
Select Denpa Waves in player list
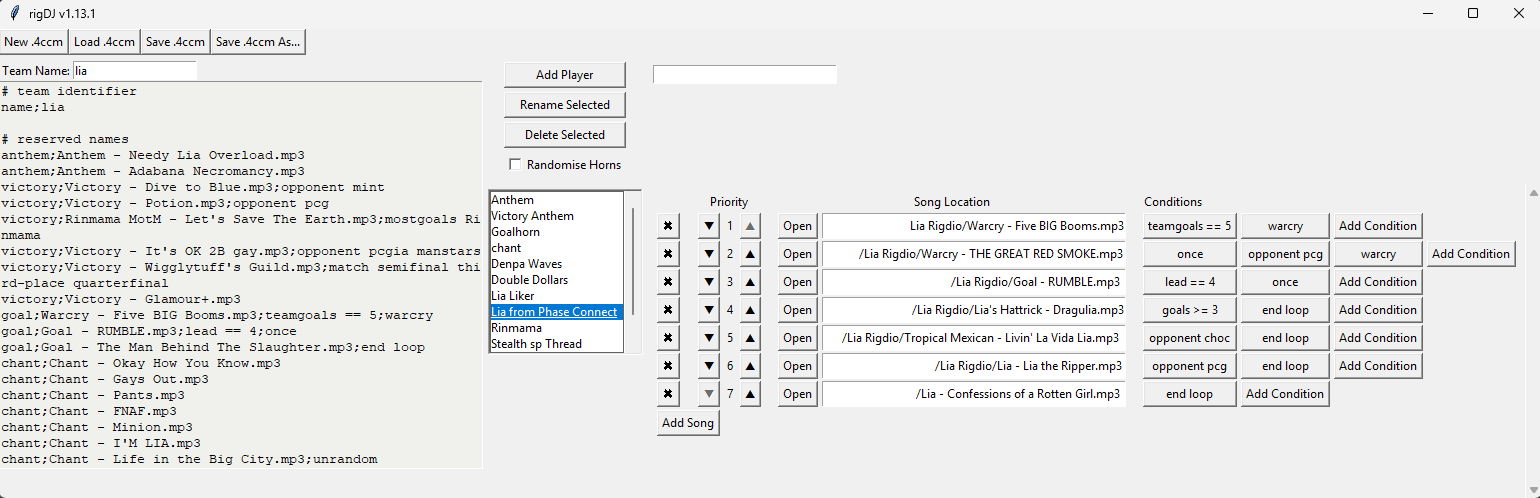pyautogui.click(x=556, y=264)
